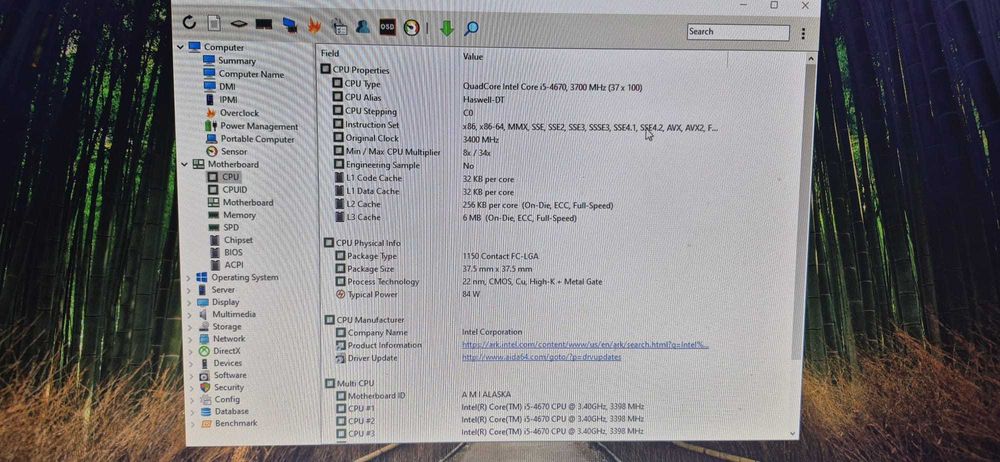The image size is (1000, 462).
Task: Click the clipboard-with-list toolbar icon
Action: point(339,26)
